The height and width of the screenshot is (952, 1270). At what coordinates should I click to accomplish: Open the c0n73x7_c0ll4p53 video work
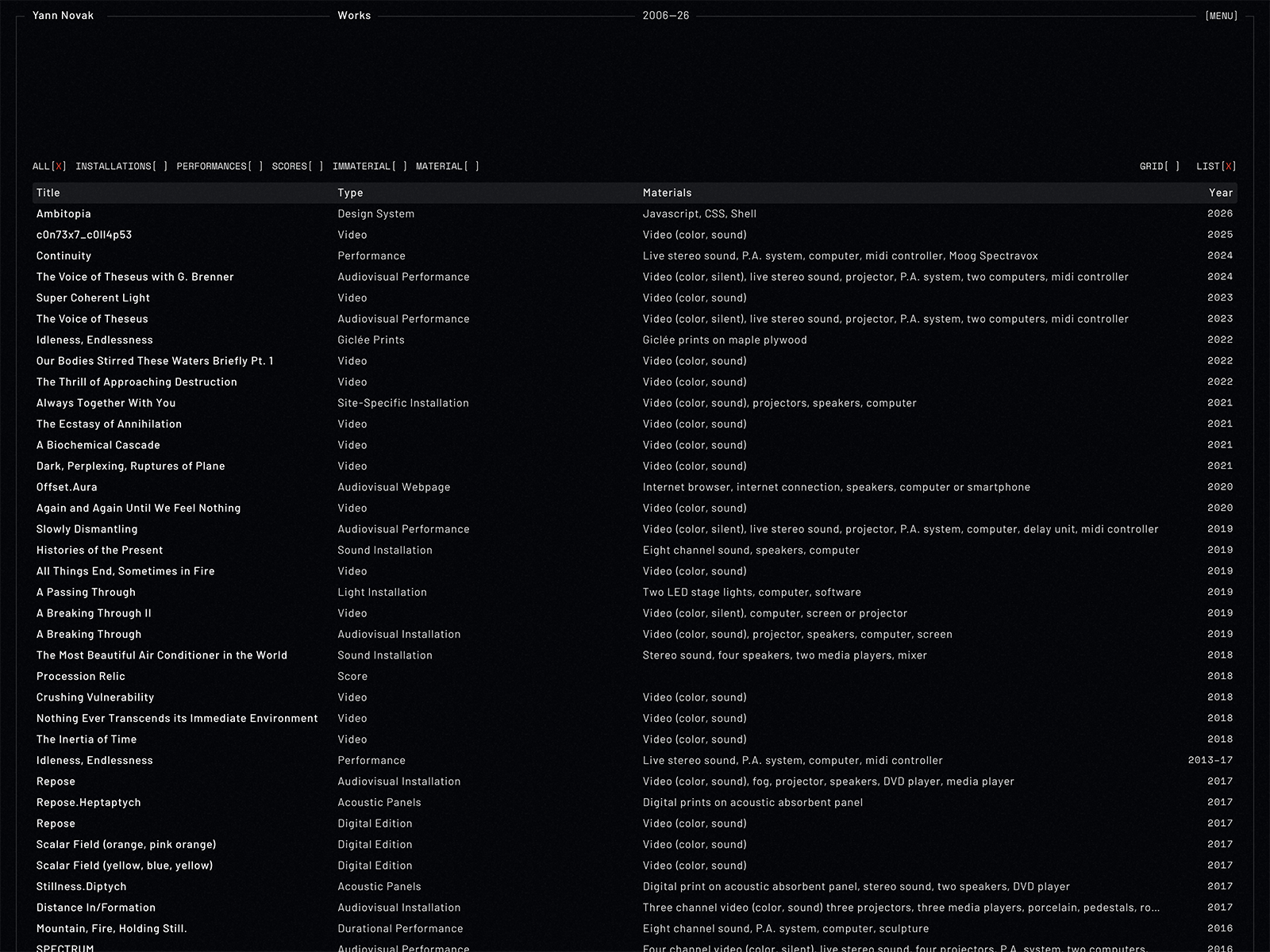[84, 235]
